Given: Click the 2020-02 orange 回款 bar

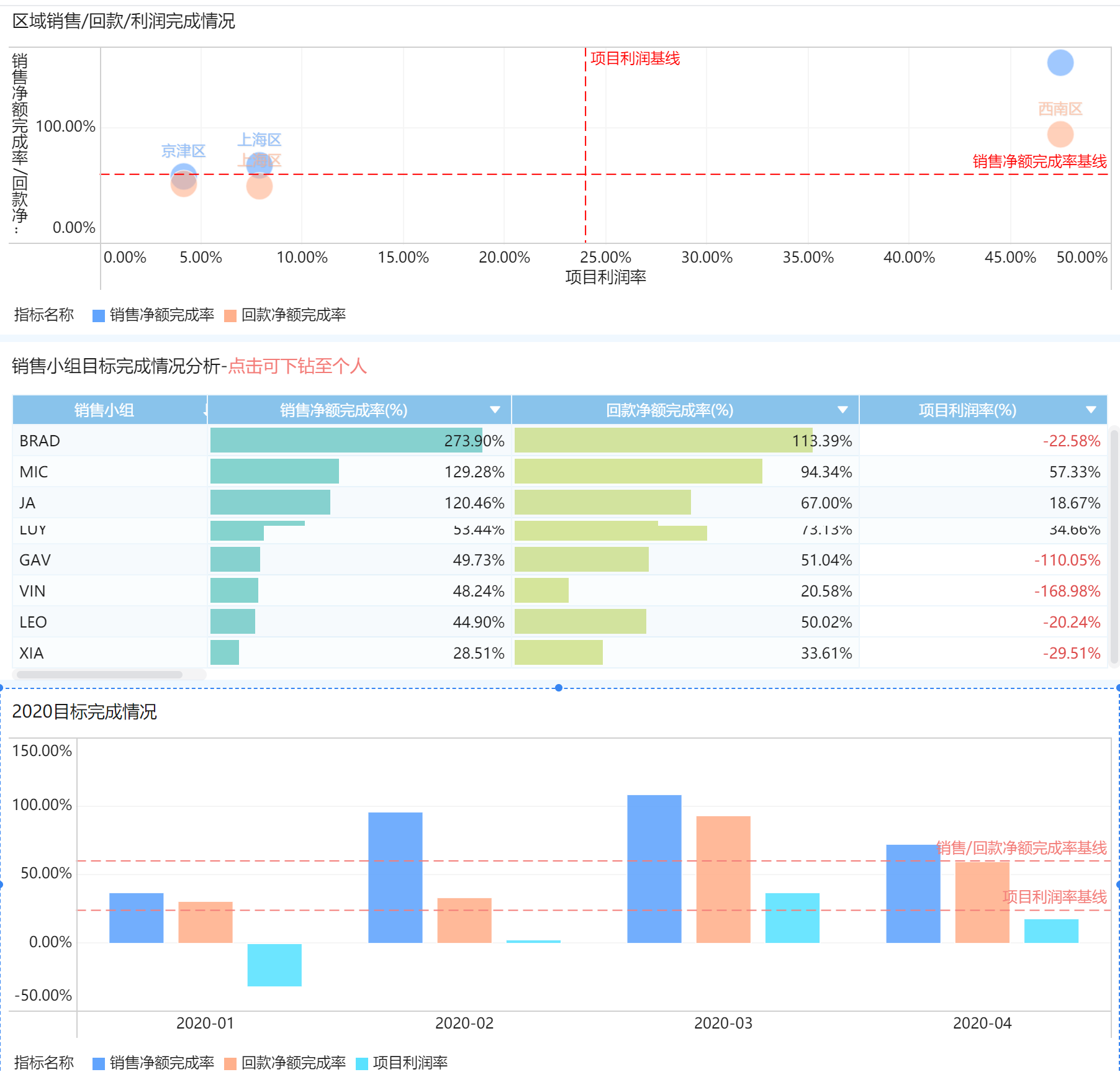Looking at the screenshot, I should coord(464,920).
